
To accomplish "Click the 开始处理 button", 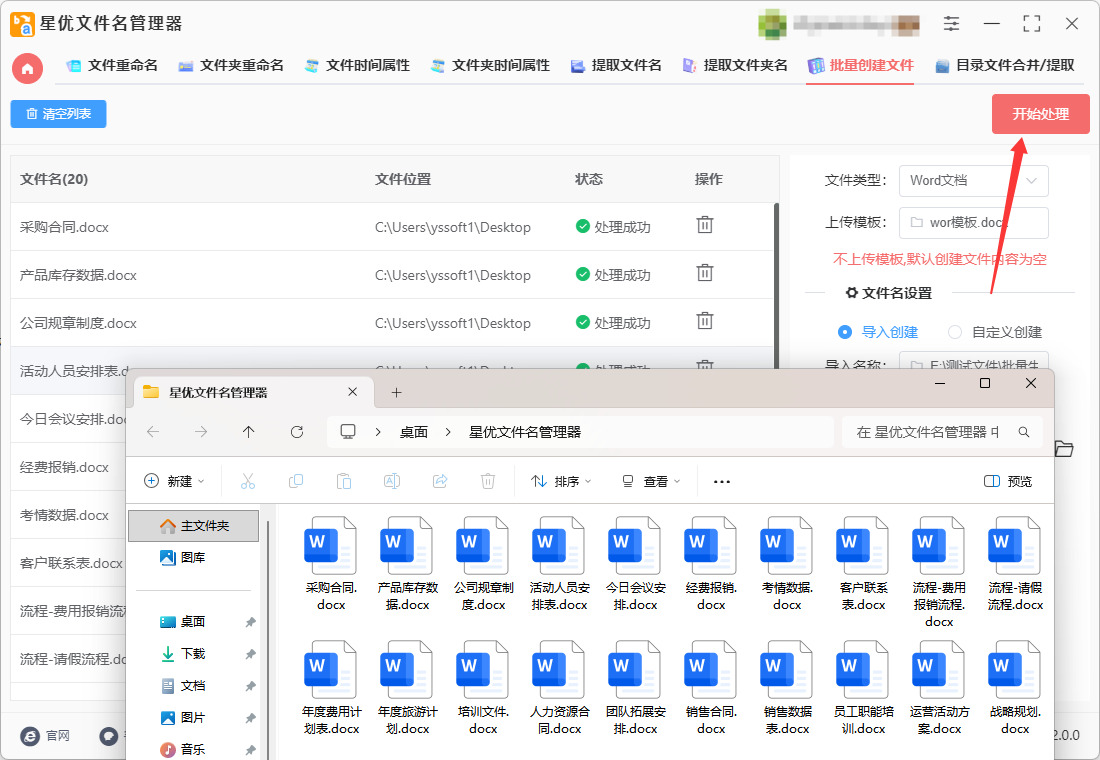I will pyautogui.click(x=1040, y=114).
